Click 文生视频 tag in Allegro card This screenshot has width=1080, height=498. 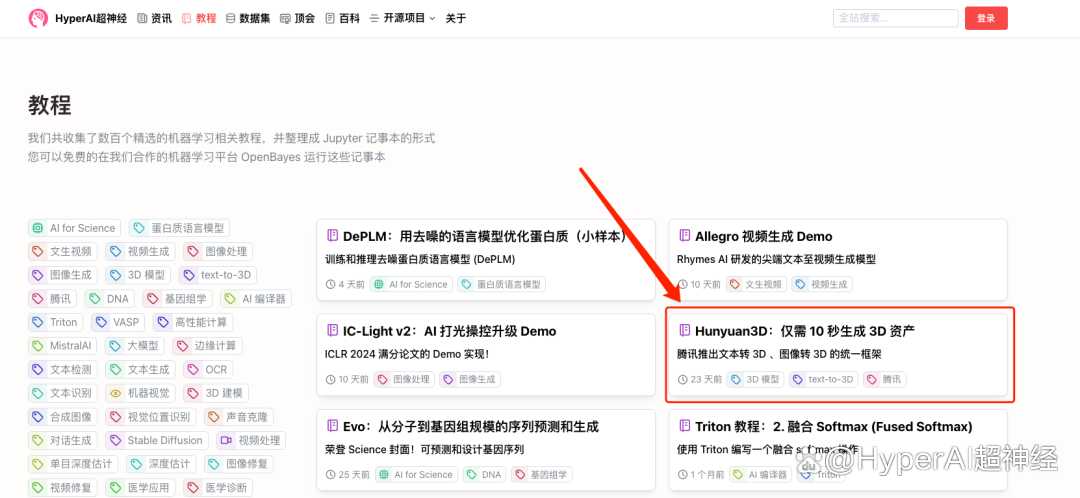[757, 284]
